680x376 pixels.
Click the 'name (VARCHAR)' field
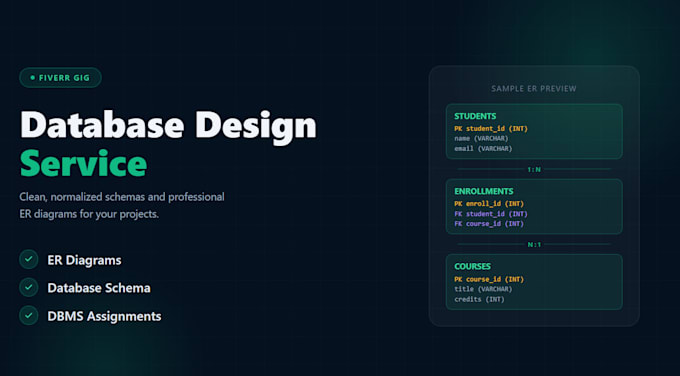click(x=481, y=139)
